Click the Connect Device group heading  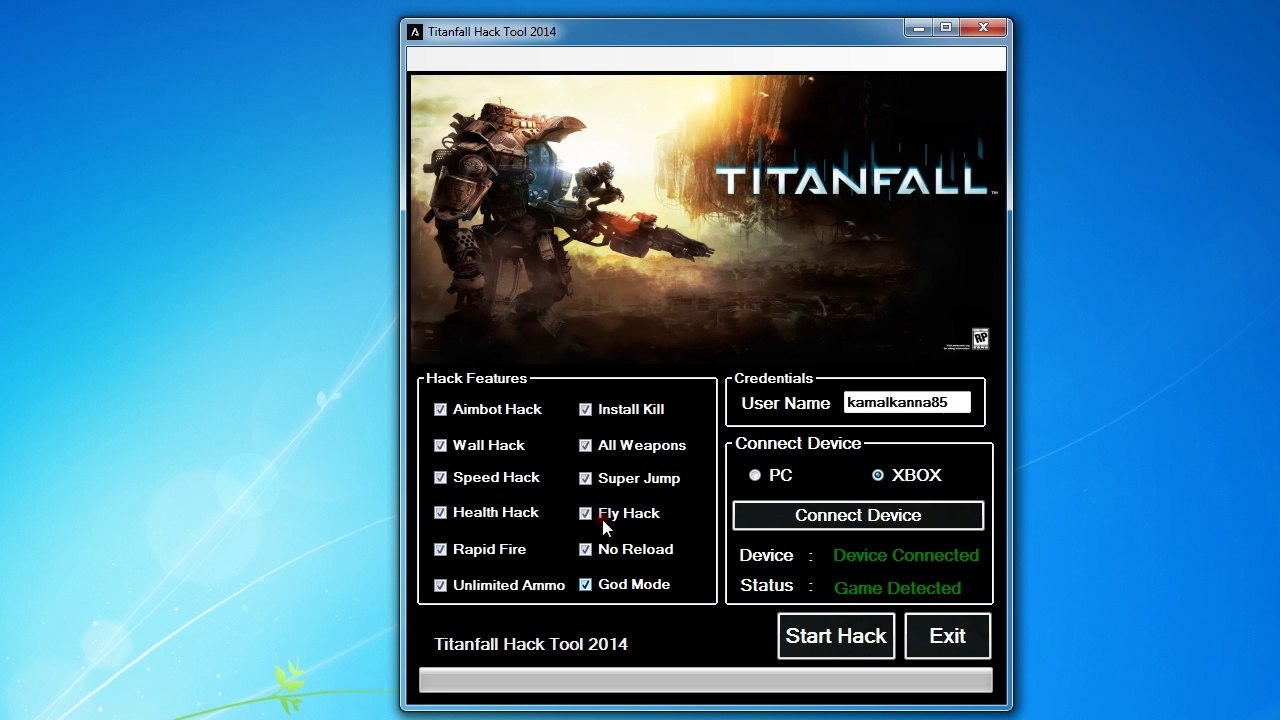point(798,443)
